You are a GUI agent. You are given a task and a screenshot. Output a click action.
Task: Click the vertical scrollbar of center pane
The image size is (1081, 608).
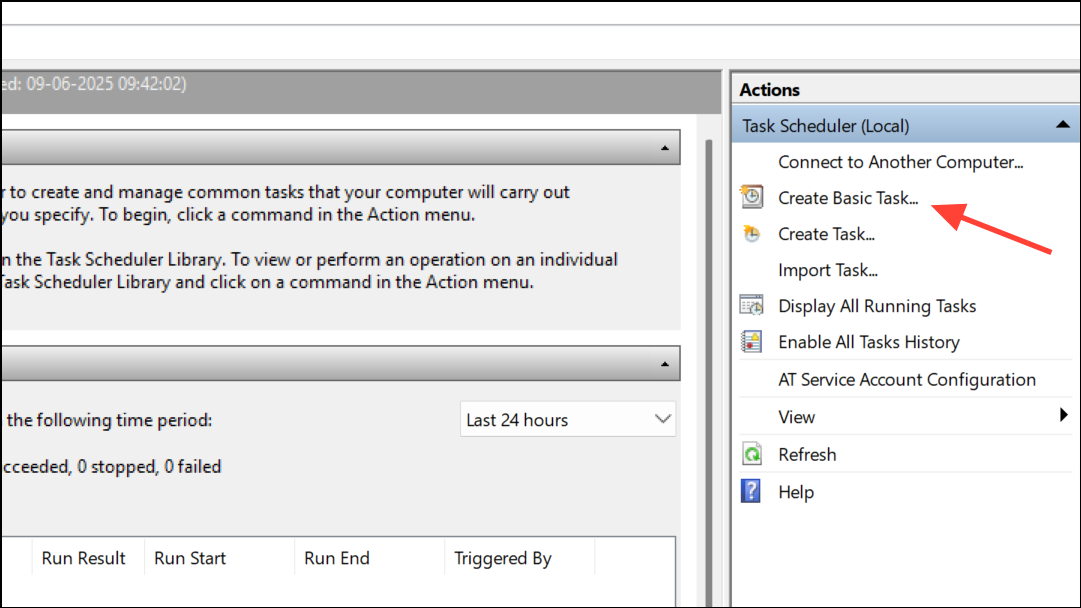pos(708,372)
